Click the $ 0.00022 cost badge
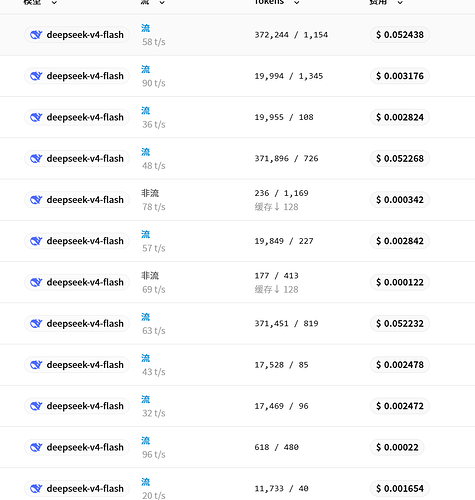The width and height of the screenshot is (475, 500). pyautogui.click(x=397, y=447)
